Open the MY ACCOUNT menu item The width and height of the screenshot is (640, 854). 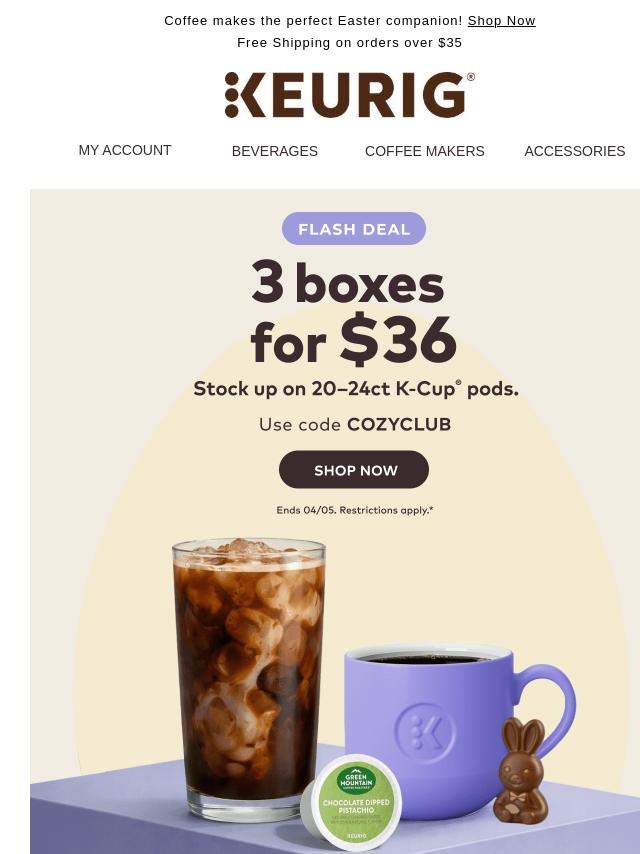tap(125, 150)
